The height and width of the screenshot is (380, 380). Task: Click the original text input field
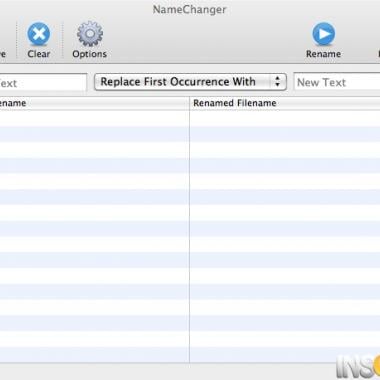[x=43, y=82]
